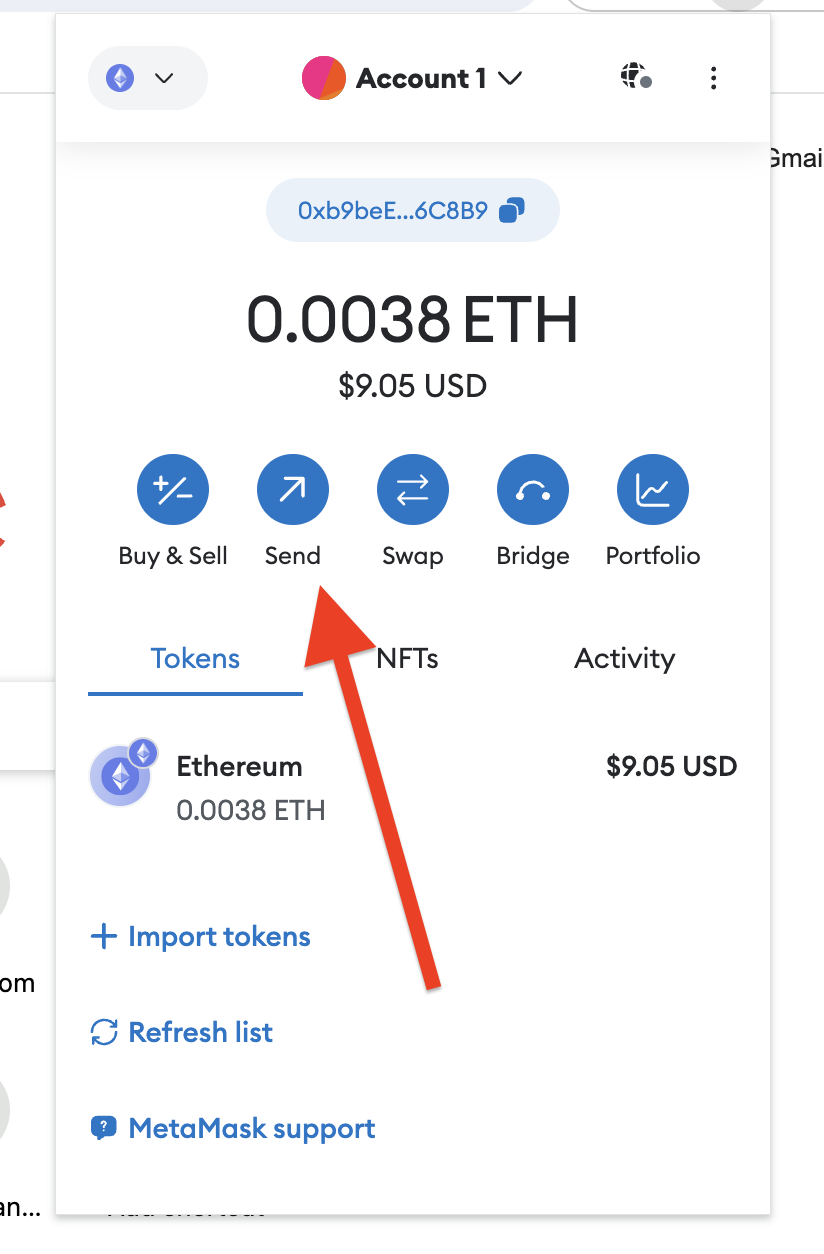Select the Buy & Sell icon

172,489
